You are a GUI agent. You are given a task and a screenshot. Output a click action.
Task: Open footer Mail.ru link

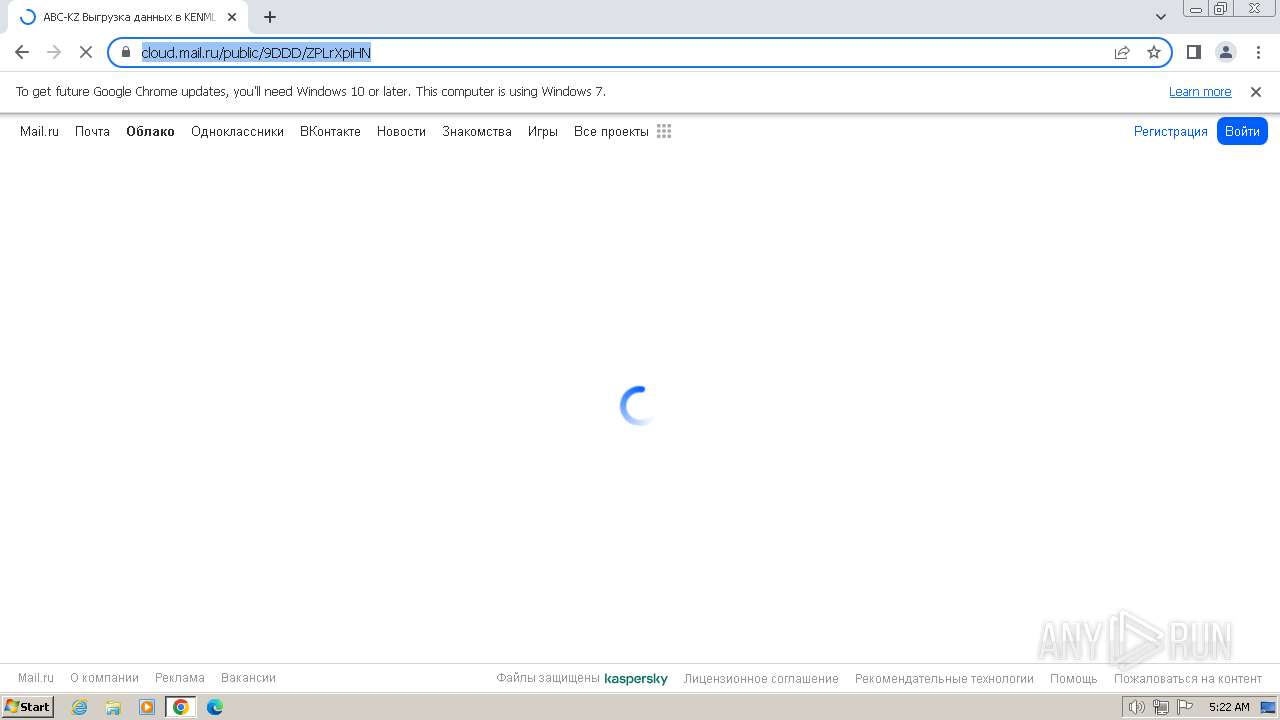pyautogui.click(x=36, y=678)
